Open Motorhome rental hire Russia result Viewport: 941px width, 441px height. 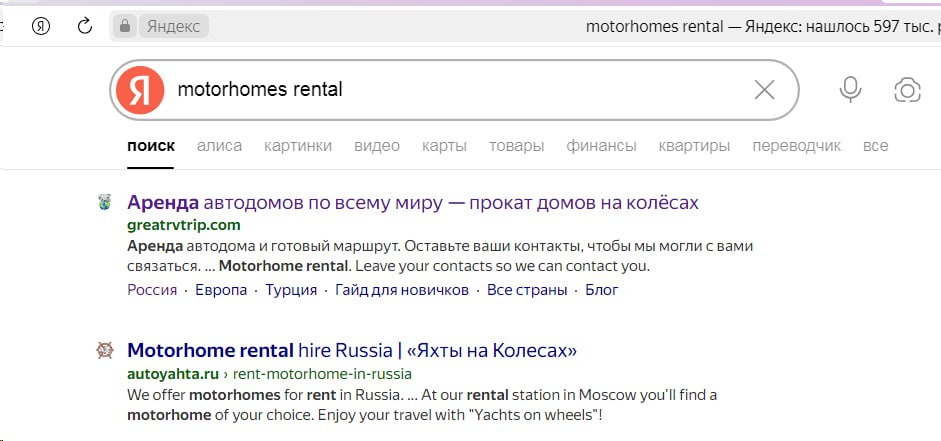pyautogui.click(x=352, y=351)
